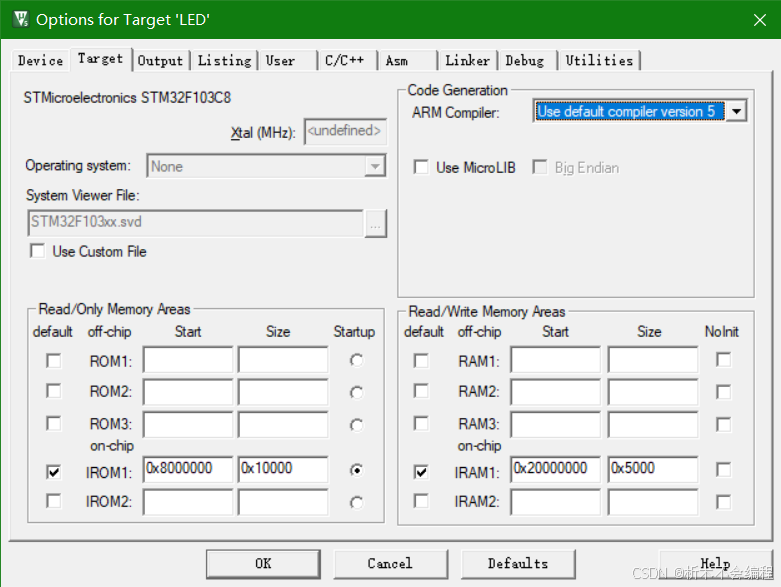Click the RAM1 Start field
Image resolution: width=781 pixels, height=587 pixels.
pos(555,359)
